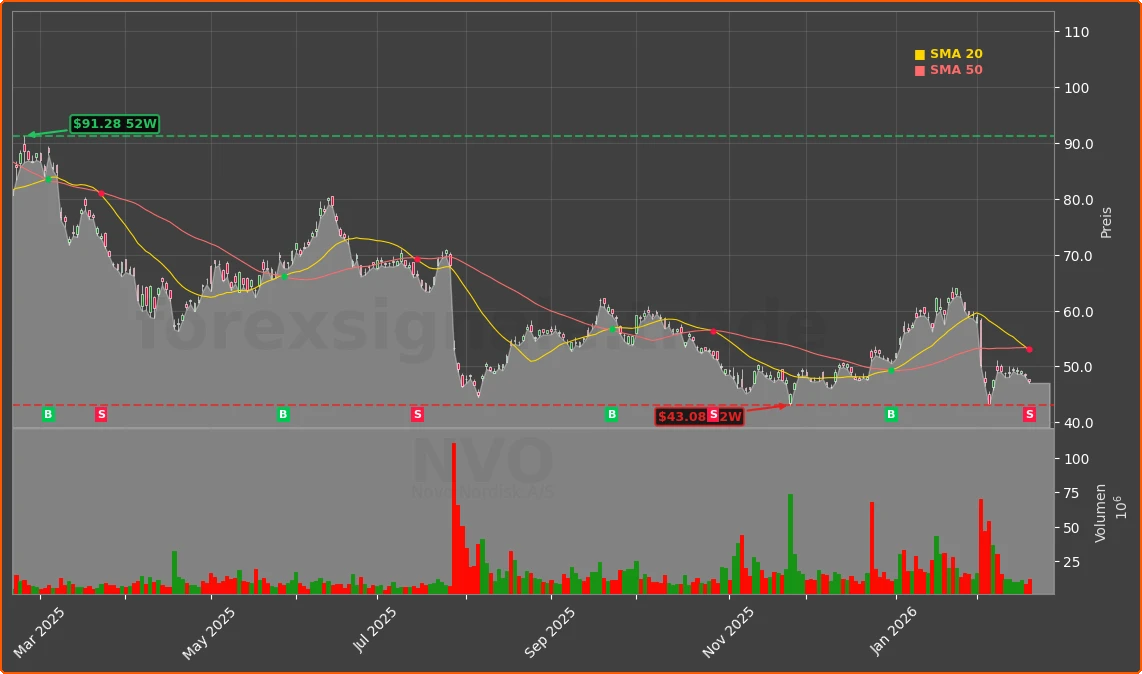Toggle the SMA 20 indicator legend swatch

(x=920, y=53)
